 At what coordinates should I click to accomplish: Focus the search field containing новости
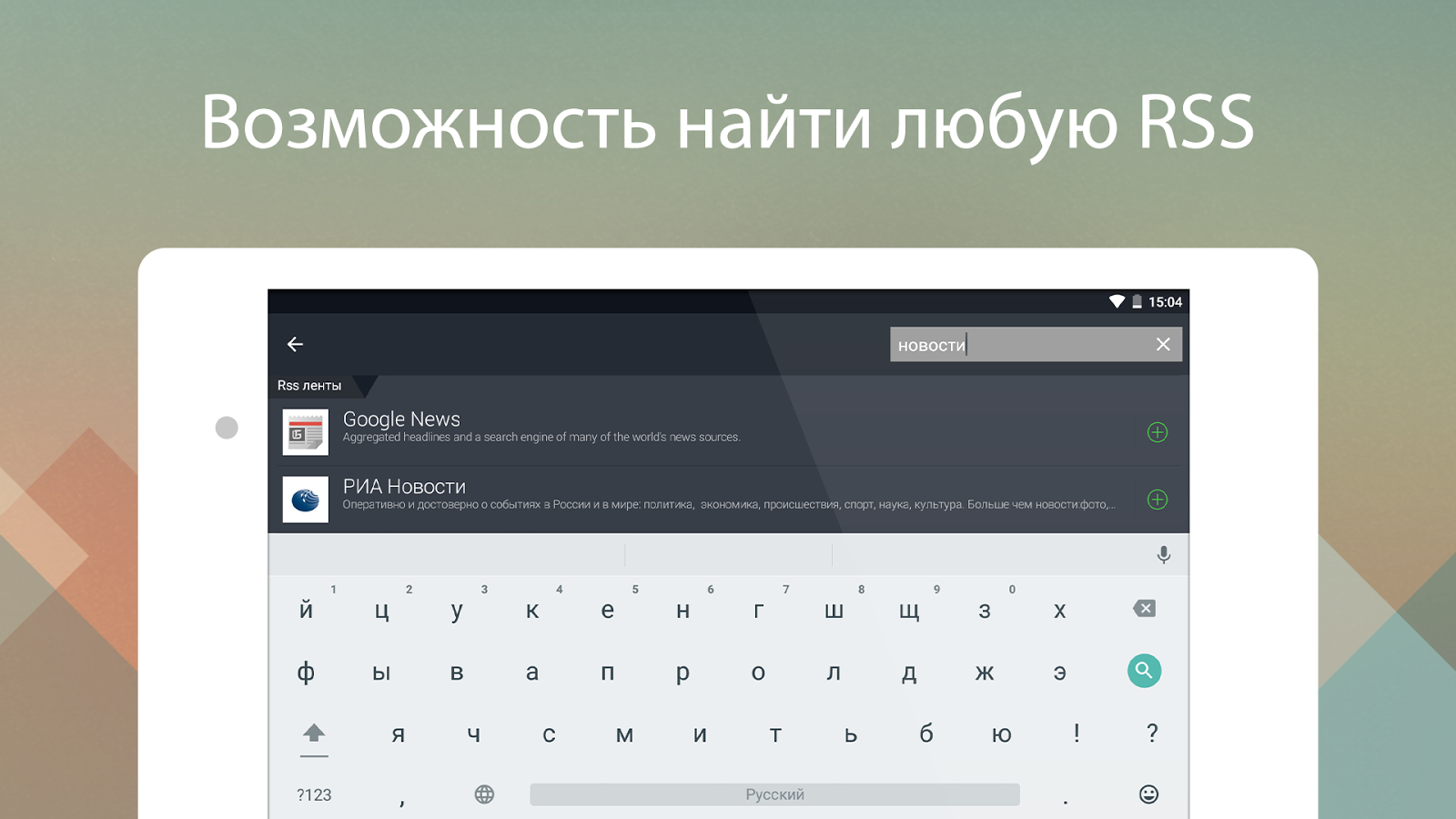click(1036, 345)
